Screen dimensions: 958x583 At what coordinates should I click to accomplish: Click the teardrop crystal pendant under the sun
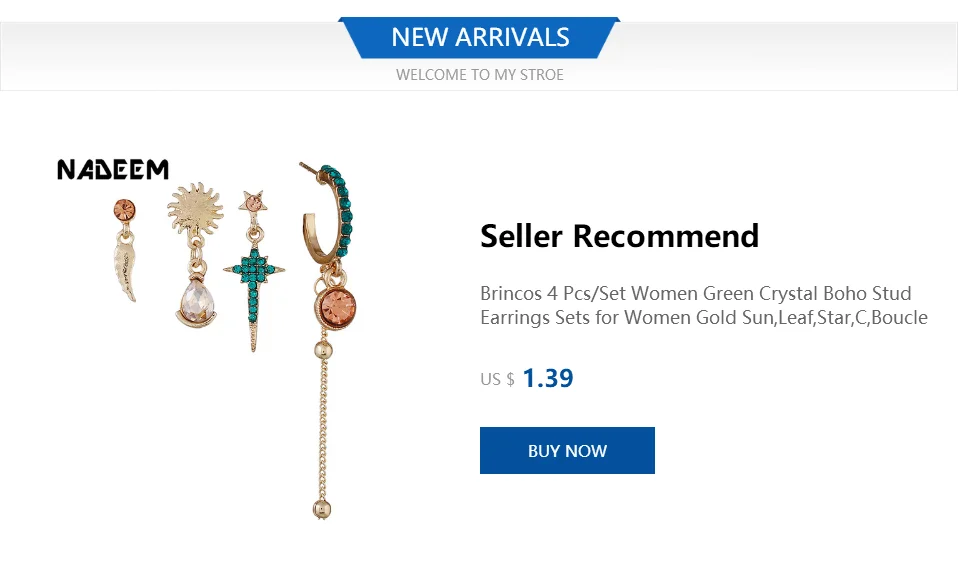coord(195,300)
